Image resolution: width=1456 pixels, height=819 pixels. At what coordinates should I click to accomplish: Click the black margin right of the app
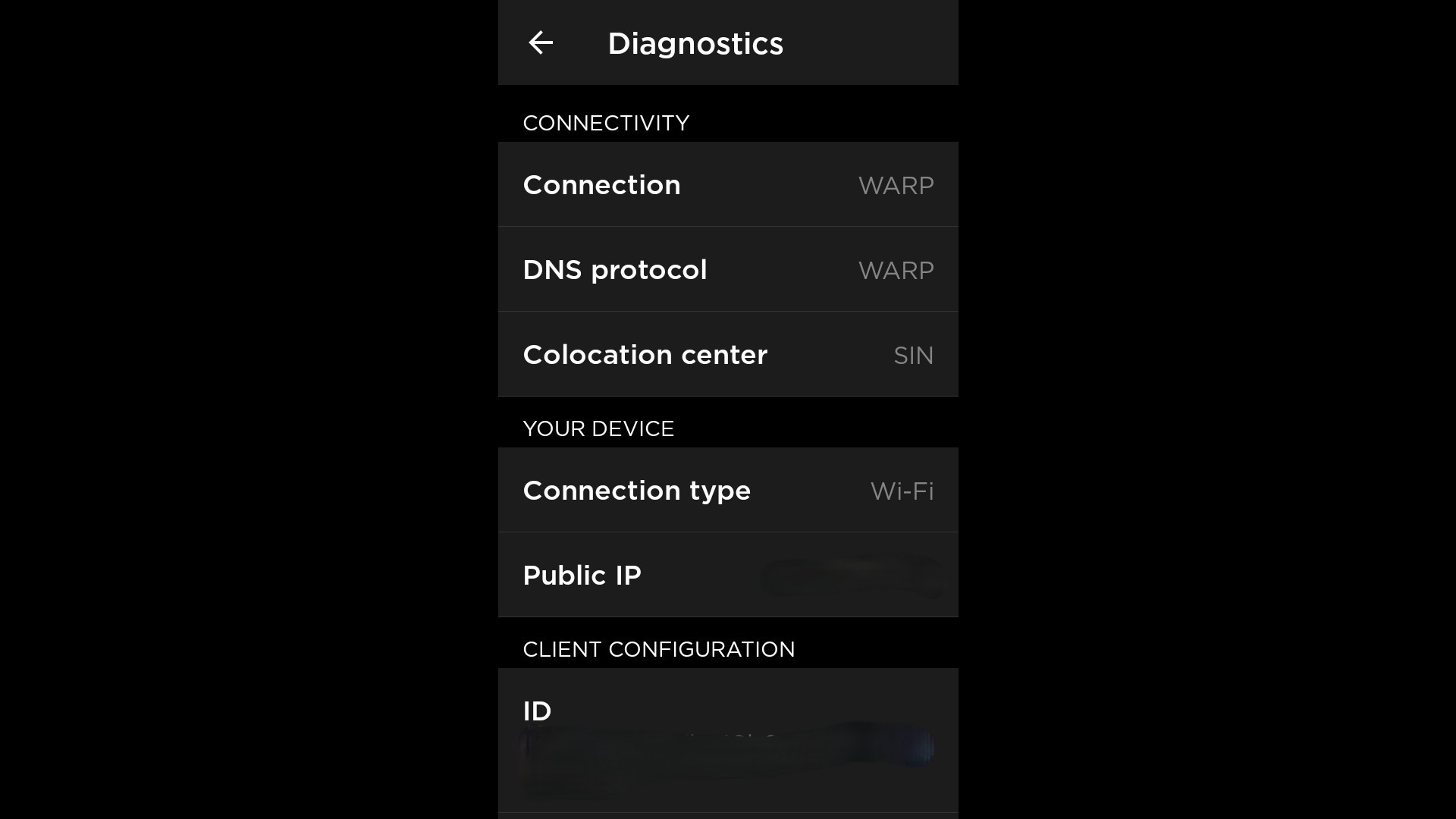point(1207,409)
